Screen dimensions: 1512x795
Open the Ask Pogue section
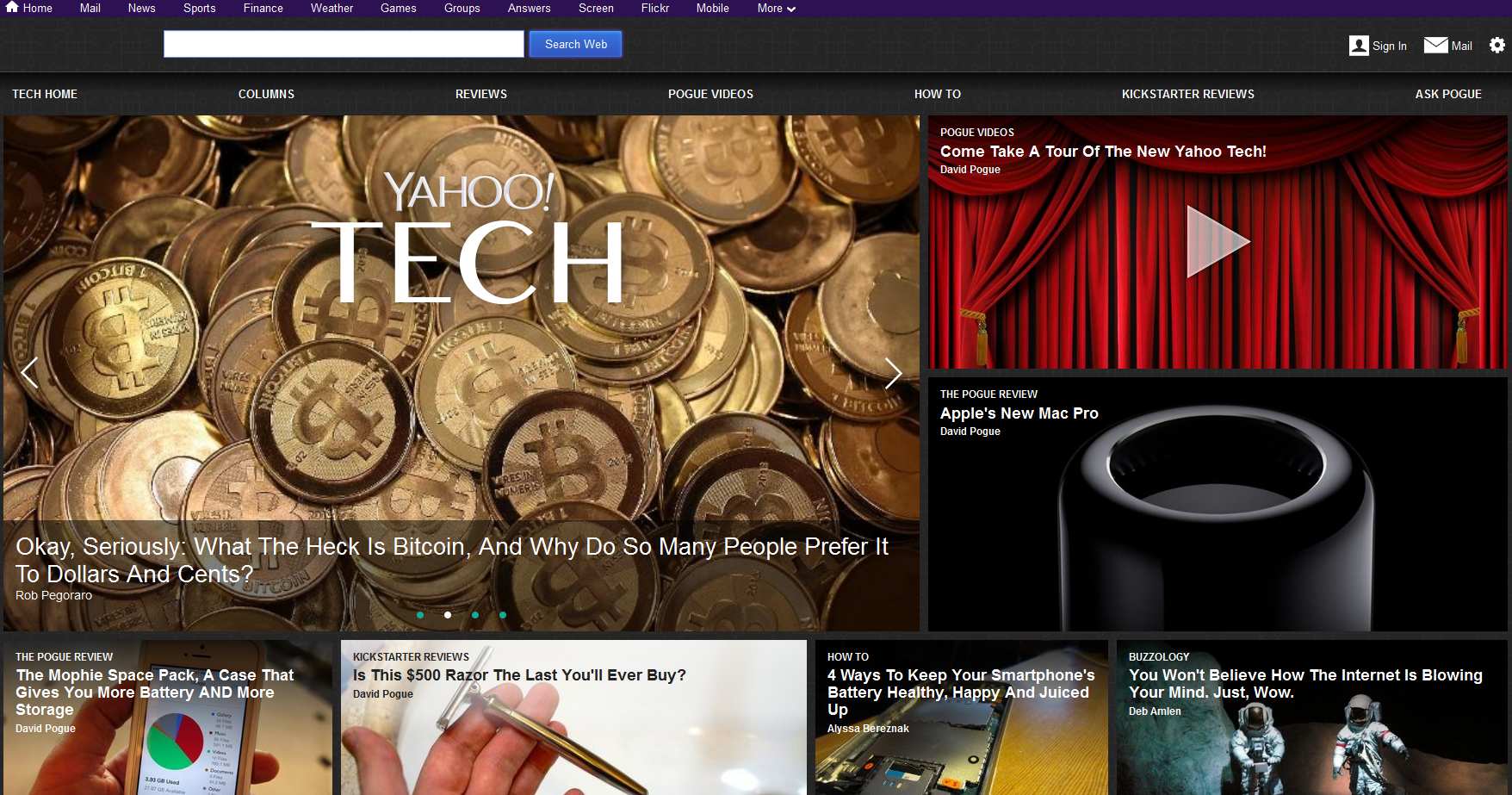[x=1448, y=94]
